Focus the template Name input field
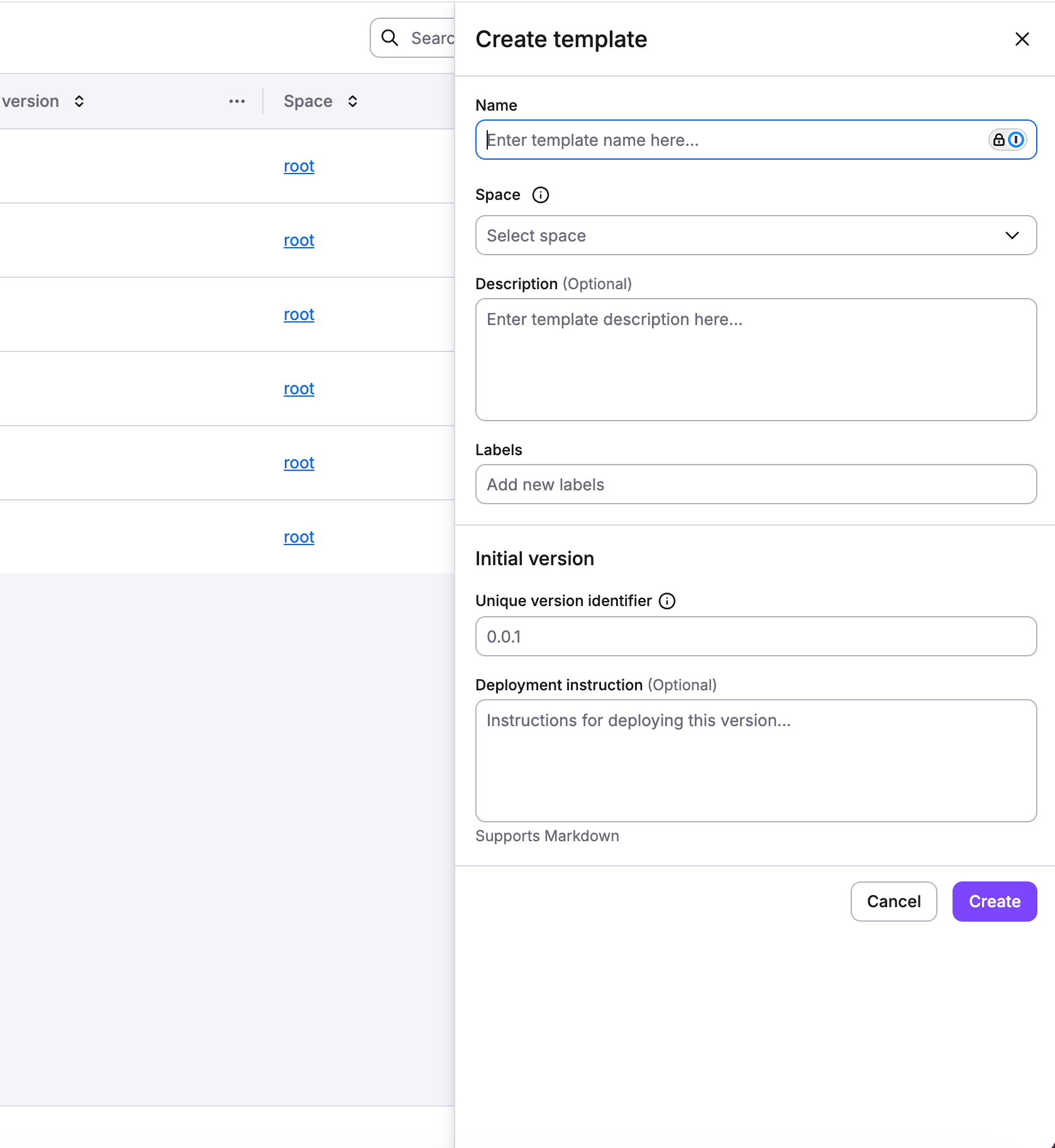Viewport: 1055px width, 1148px height. [x=729, y=140]
